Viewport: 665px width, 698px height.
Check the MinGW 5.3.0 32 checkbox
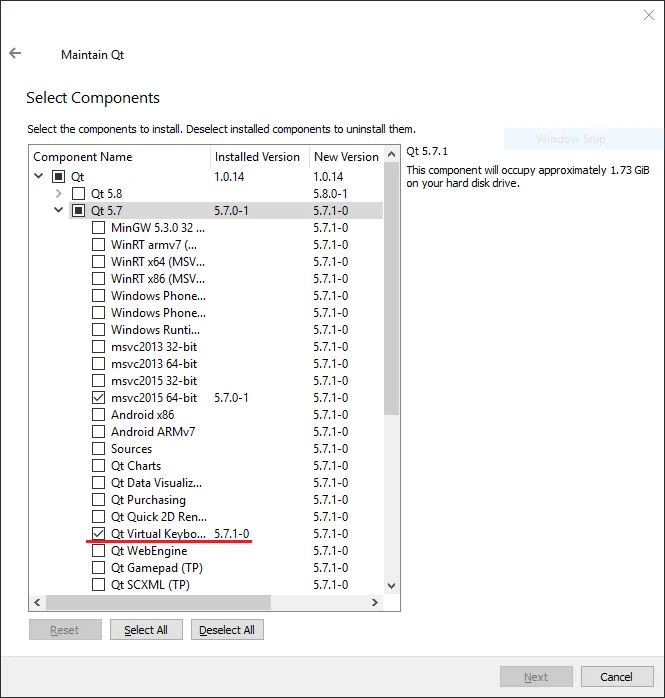click(98, 227)
